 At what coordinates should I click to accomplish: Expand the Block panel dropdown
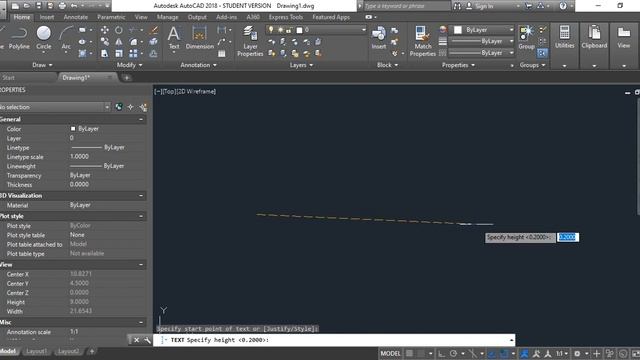pos(387,65)
